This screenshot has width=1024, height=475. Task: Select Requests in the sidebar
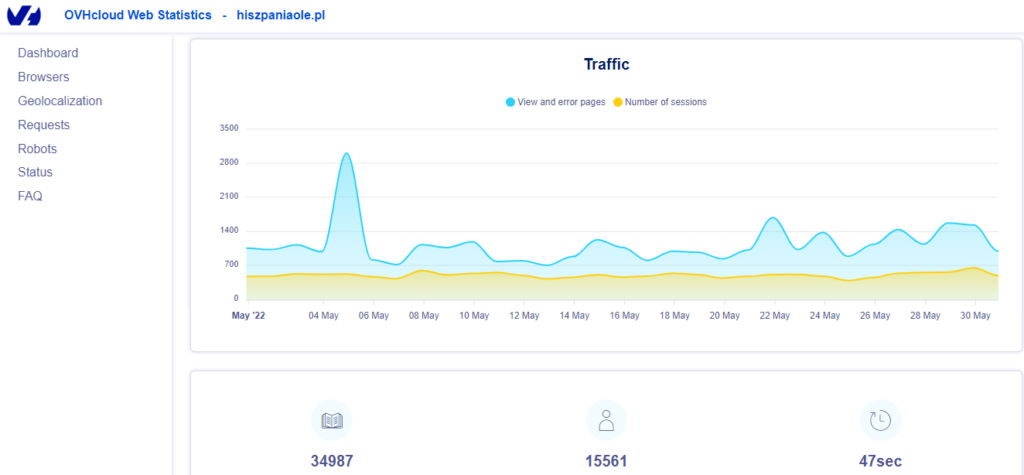pos(44,125)
